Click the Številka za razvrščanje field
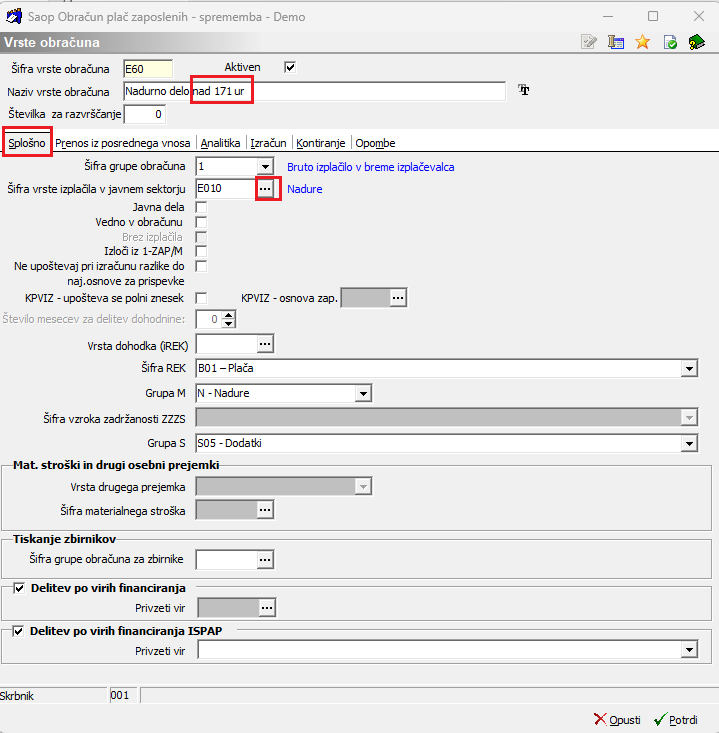This screenshot has height=733, width=719. pyautogui.click(x=144, y=114)
